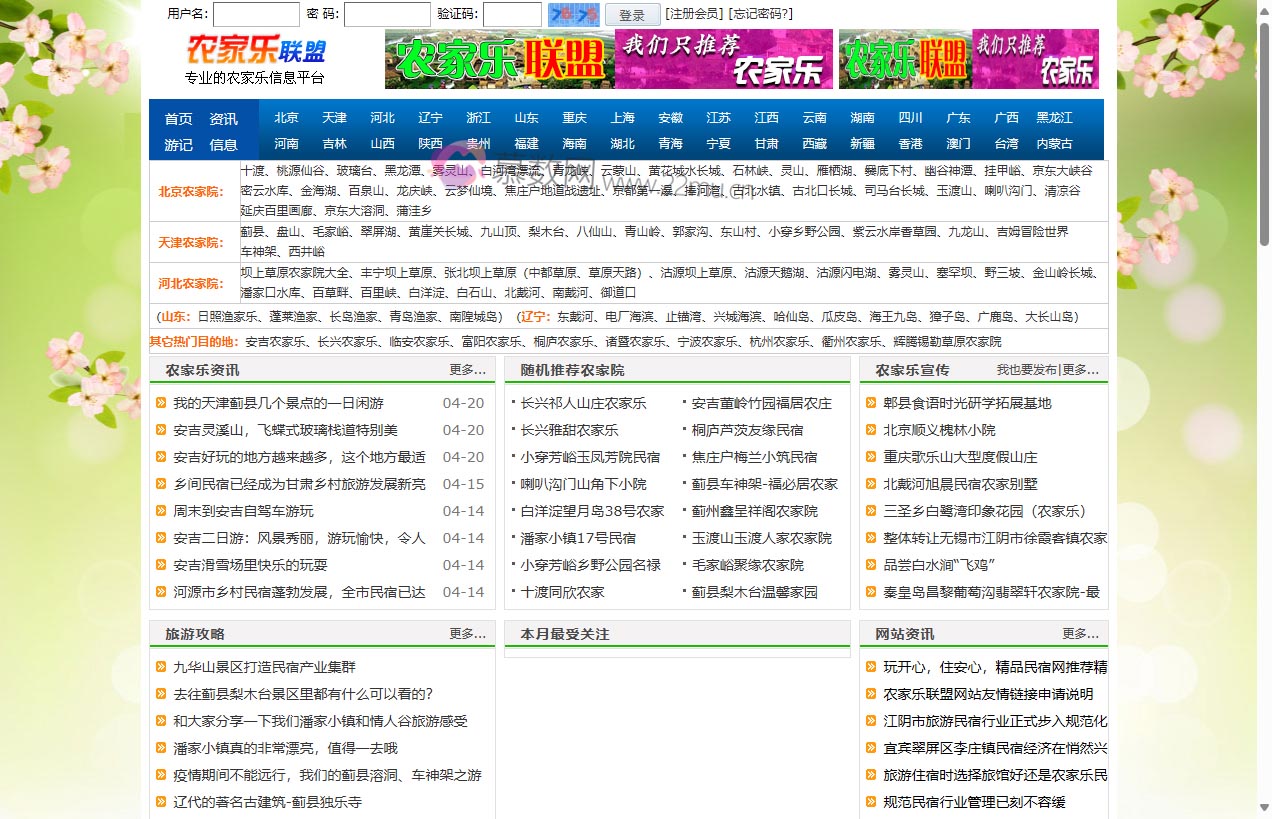
Task: Click the arrow icon beside "郫县食语时光研学拓展基地"
Action: pos(869,404)
